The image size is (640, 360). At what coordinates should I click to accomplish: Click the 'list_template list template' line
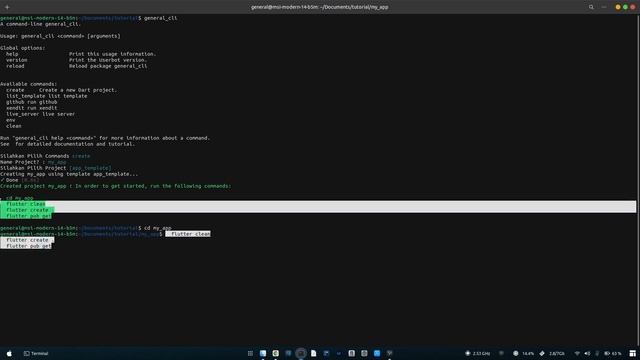click(47, 96)
